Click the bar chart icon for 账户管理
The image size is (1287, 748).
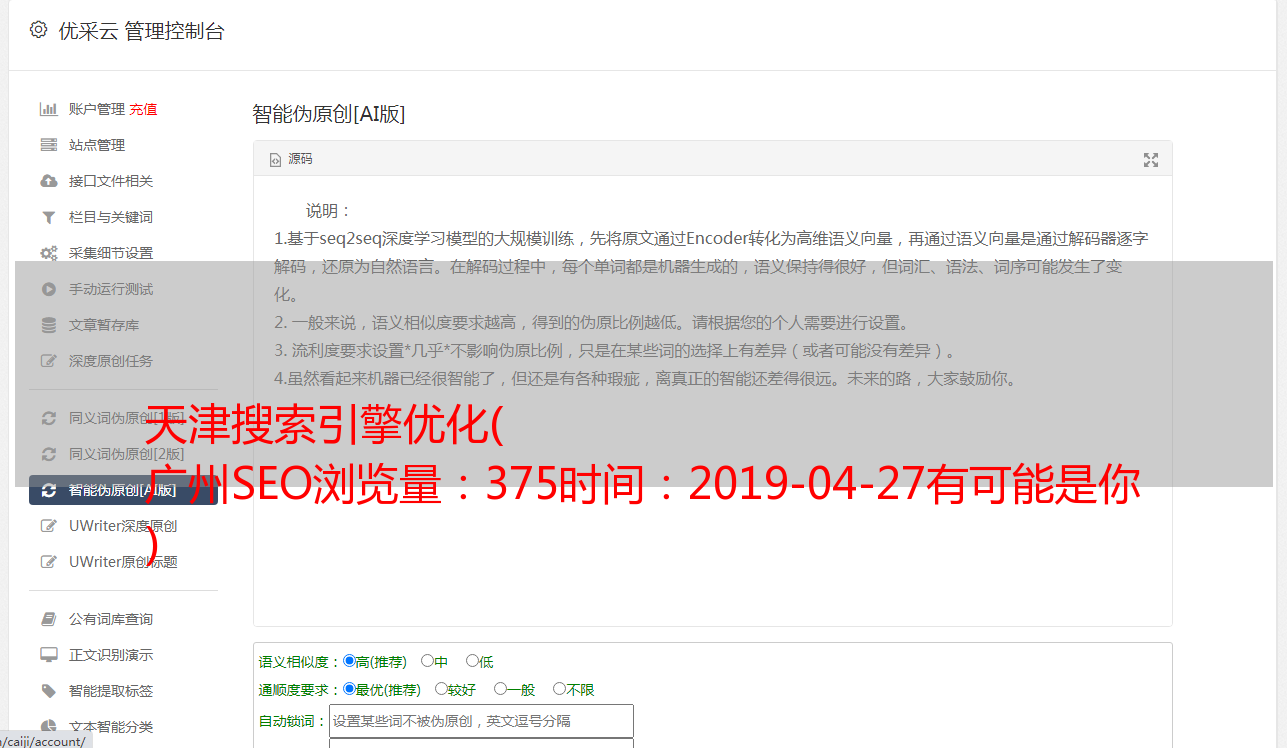point(48,109)
